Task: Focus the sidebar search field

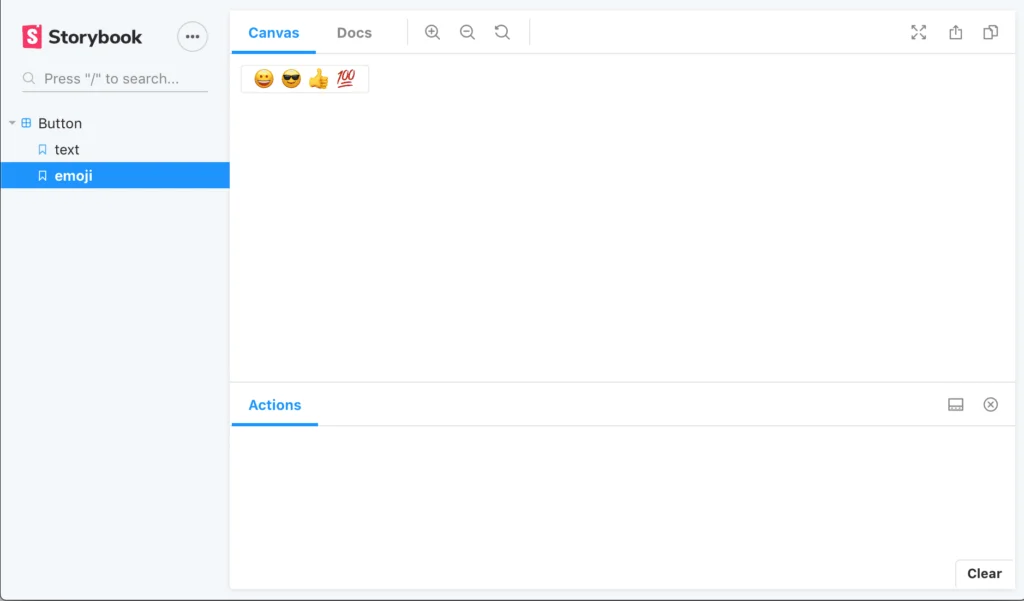Action: click(x=115, y=78)
